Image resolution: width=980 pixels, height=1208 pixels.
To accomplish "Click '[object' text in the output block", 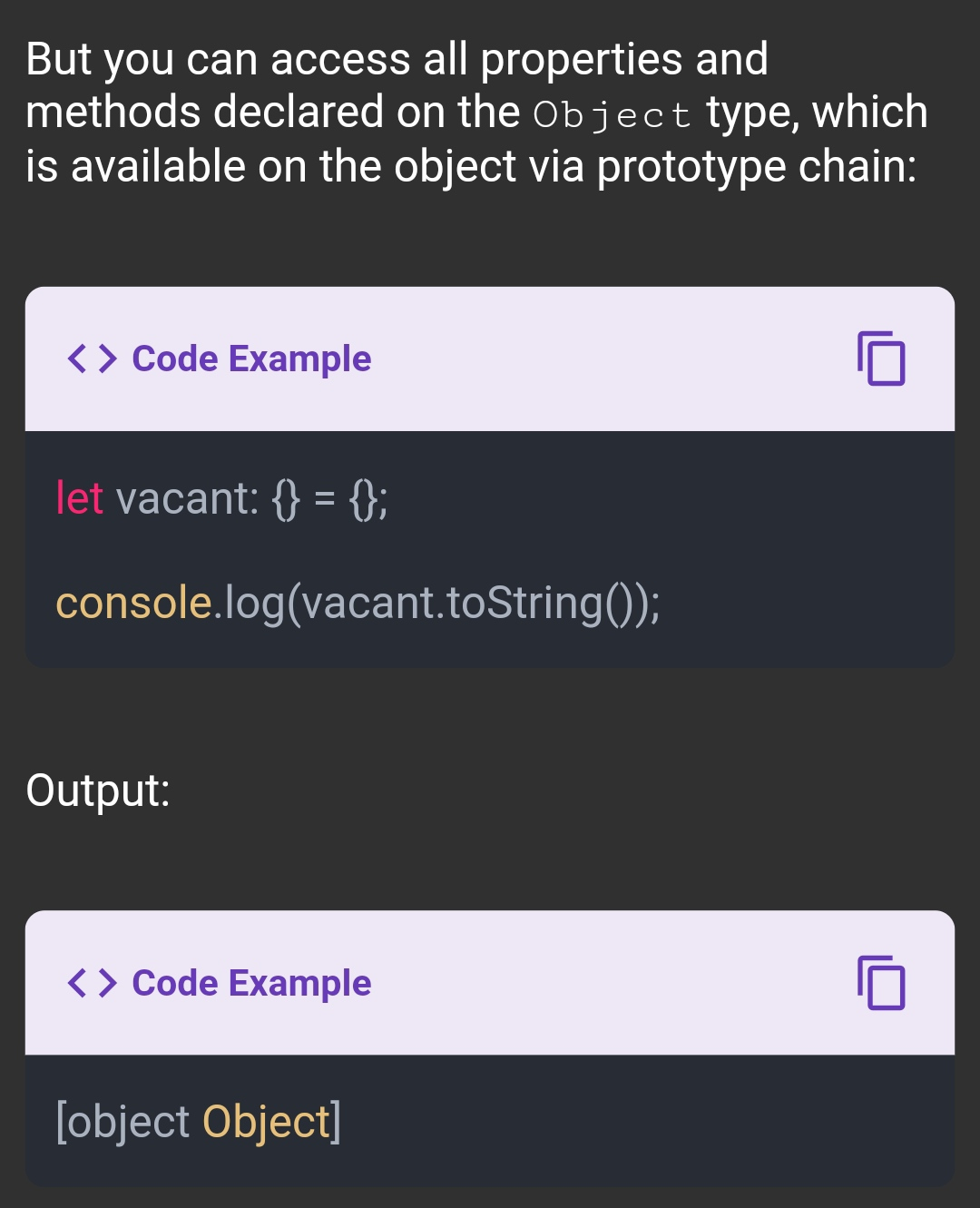I will tap(122, 1124).
